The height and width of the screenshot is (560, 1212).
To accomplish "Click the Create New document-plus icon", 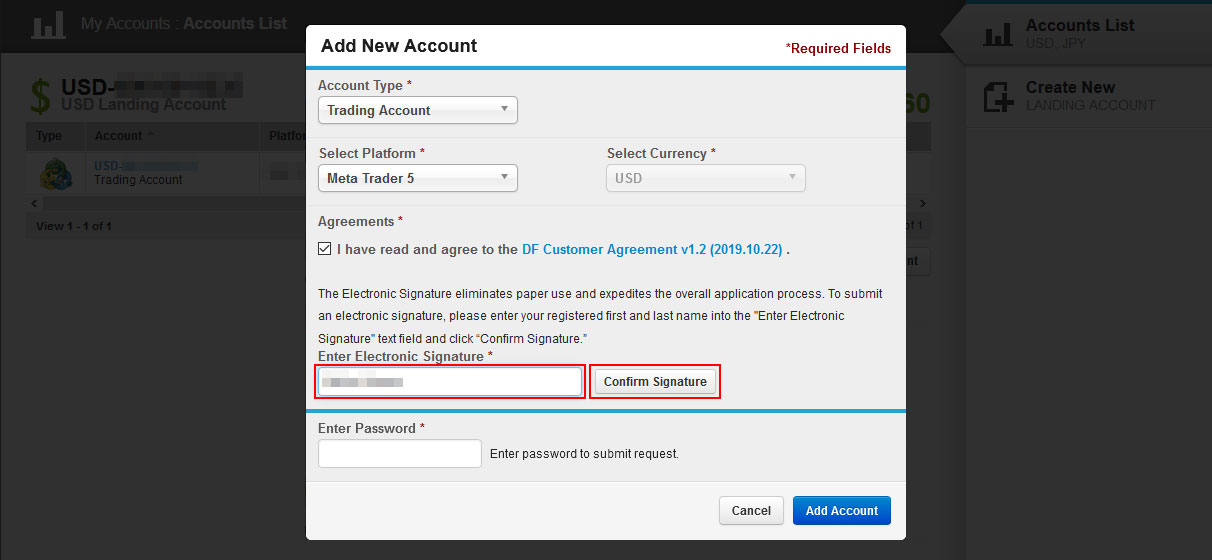I will [998, 96].
